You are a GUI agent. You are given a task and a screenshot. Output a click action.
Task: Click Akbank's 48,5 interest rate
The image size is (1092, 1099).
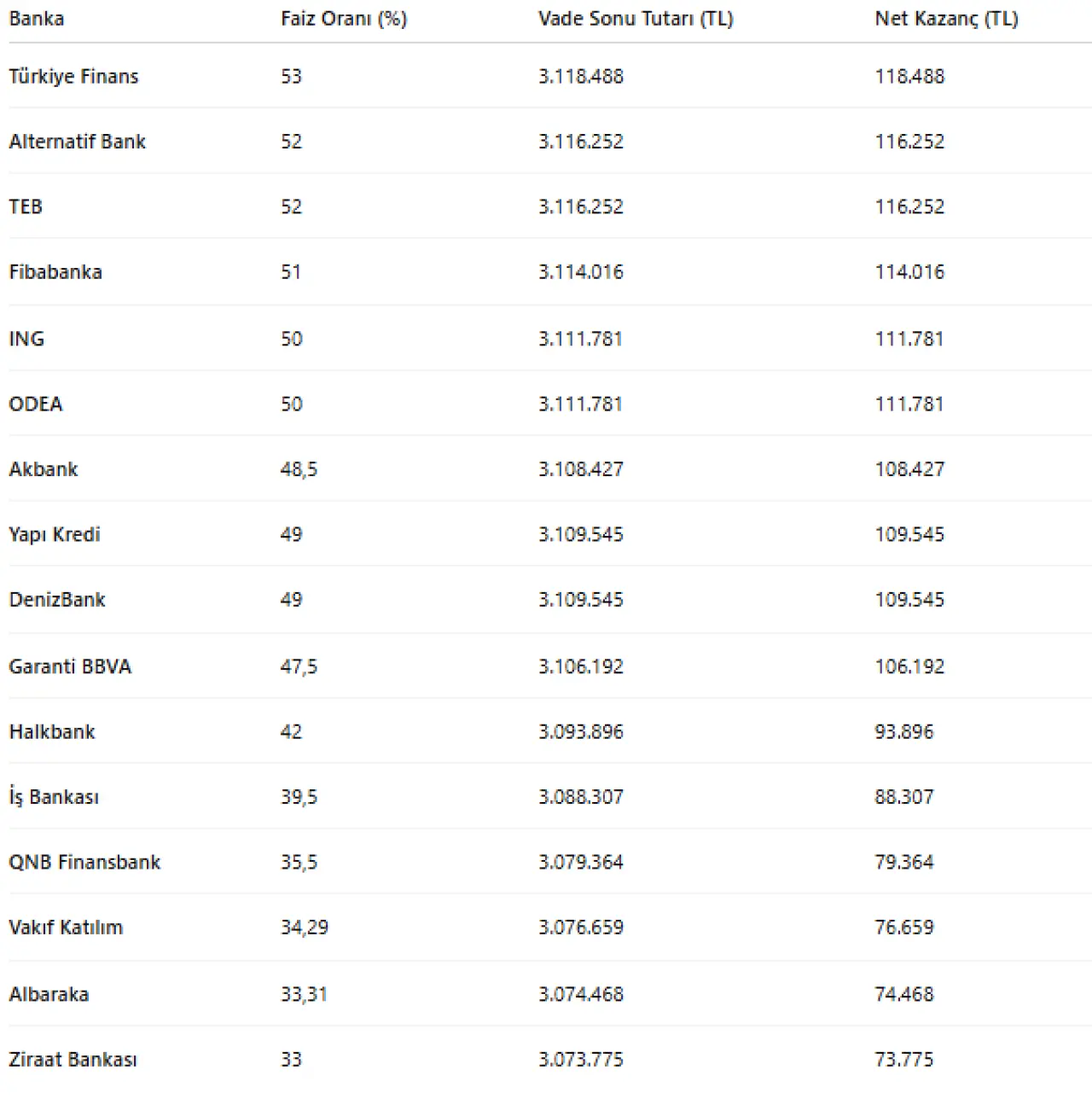coord(299,469)
